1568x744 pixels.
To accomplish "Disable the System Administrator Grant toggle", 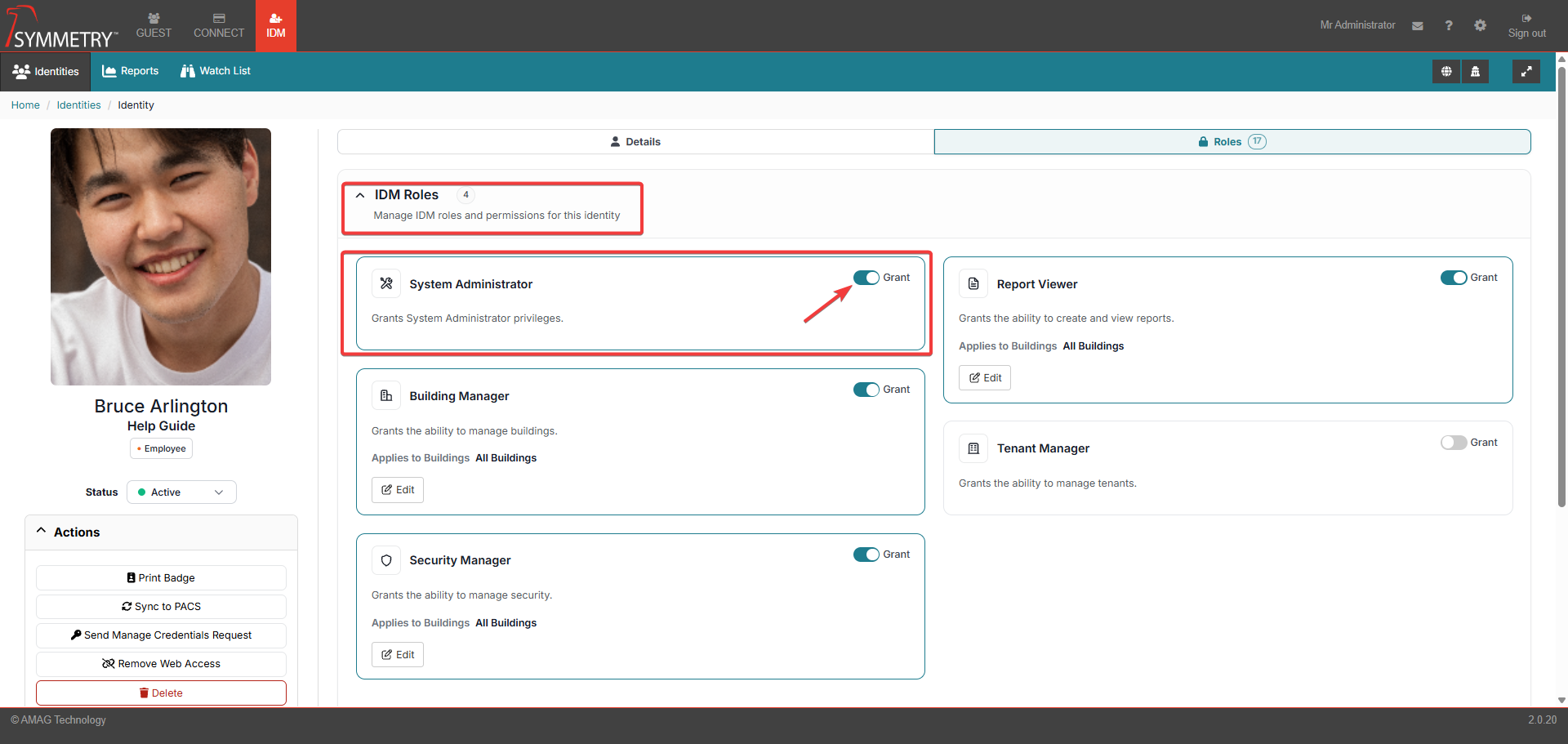I will pos(866,278).
